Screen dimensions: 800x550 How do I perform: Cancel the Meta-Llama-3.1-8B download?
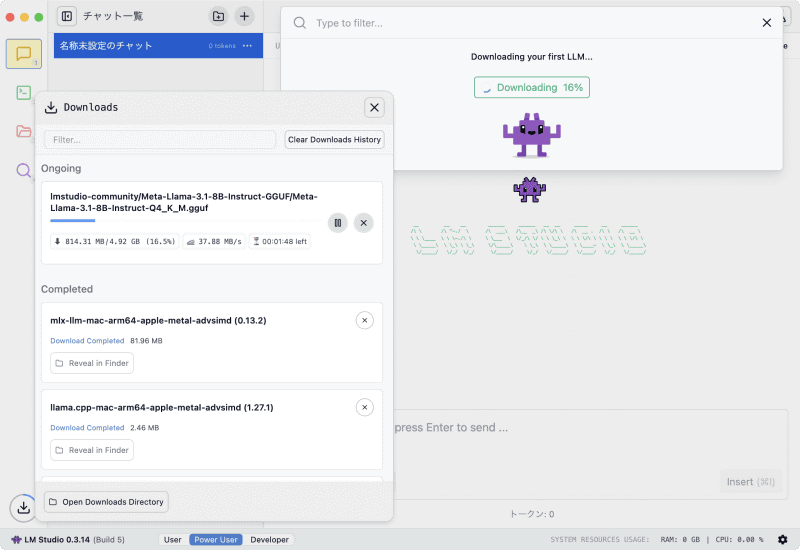click(x=364, y=223)
